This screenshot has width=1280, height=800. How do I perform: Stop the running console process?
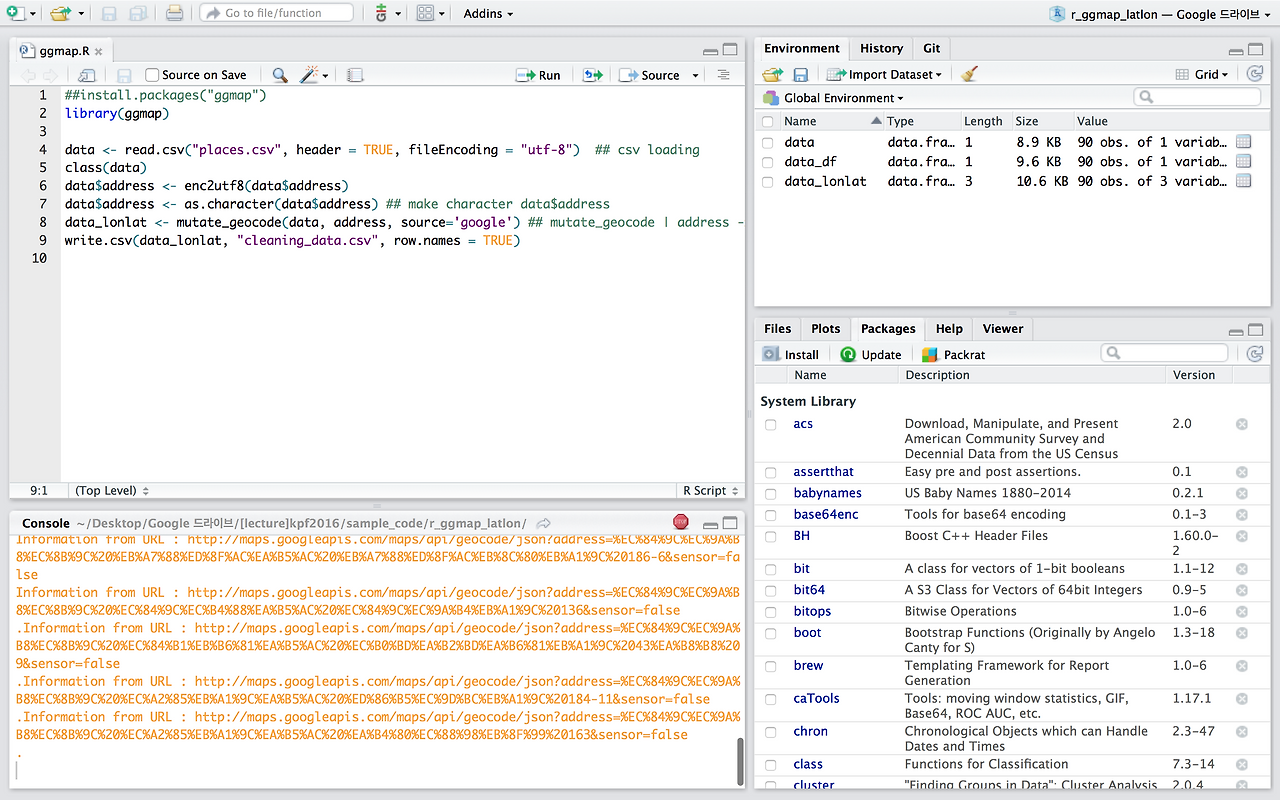pyautogui.click(x=681, y=522)
